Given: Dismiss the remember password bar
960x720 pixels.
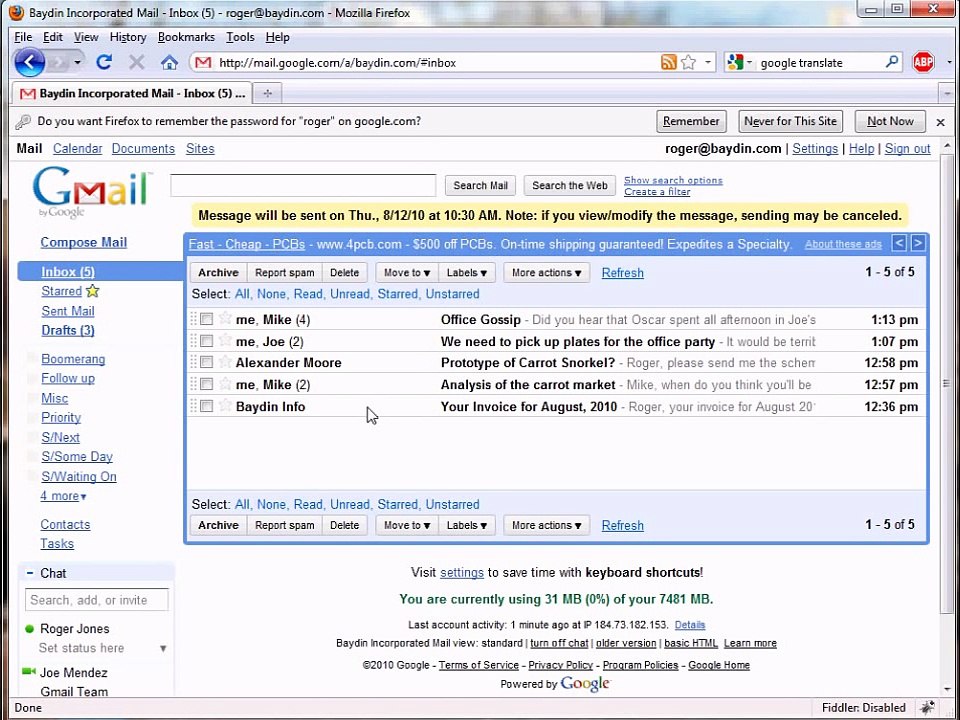Looking at the screenshot, I should tap(940, 122).
